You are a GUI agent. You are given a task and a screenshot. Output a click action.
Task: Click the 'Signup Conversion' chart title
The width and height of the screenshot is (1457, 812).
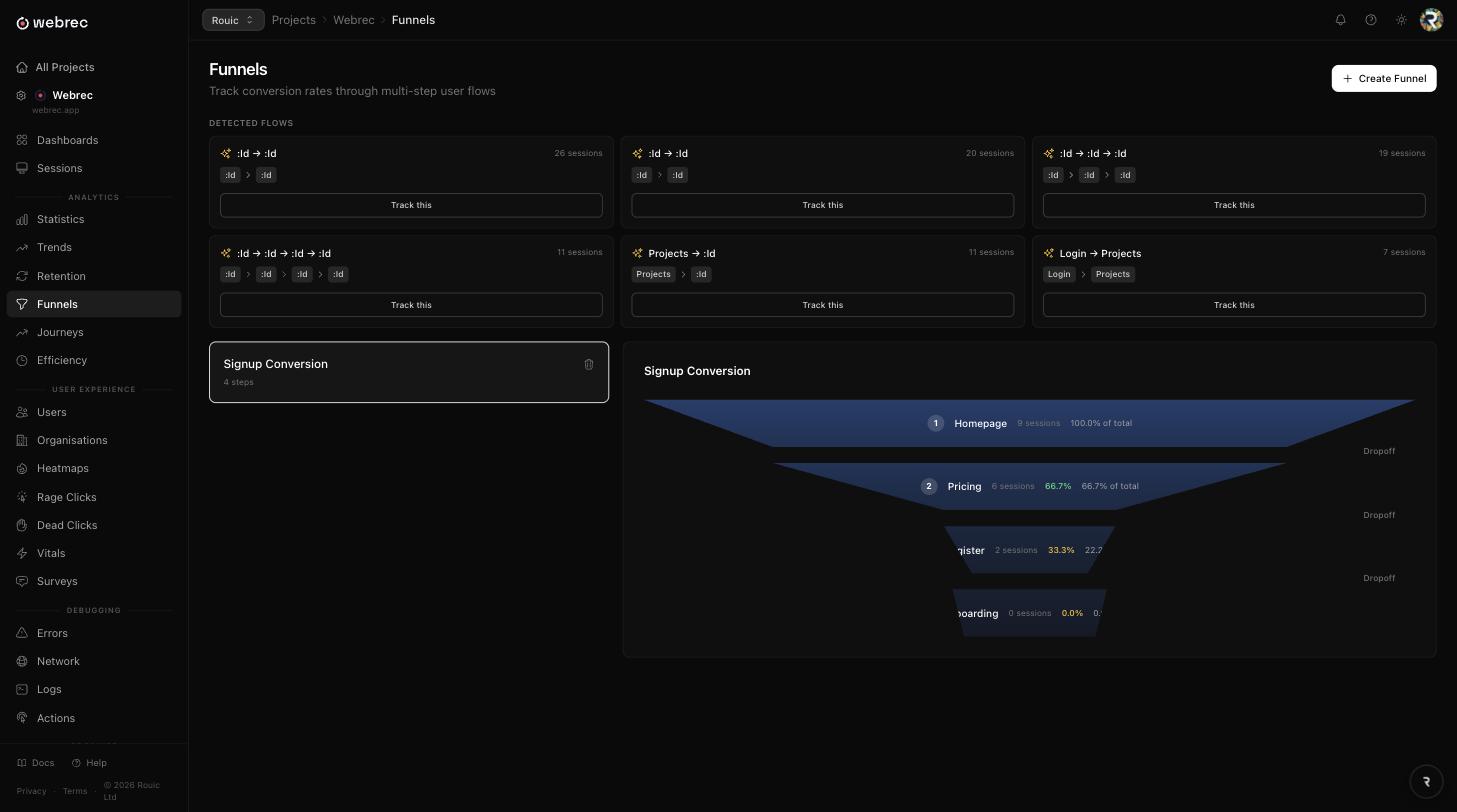[x=697, y=371]
